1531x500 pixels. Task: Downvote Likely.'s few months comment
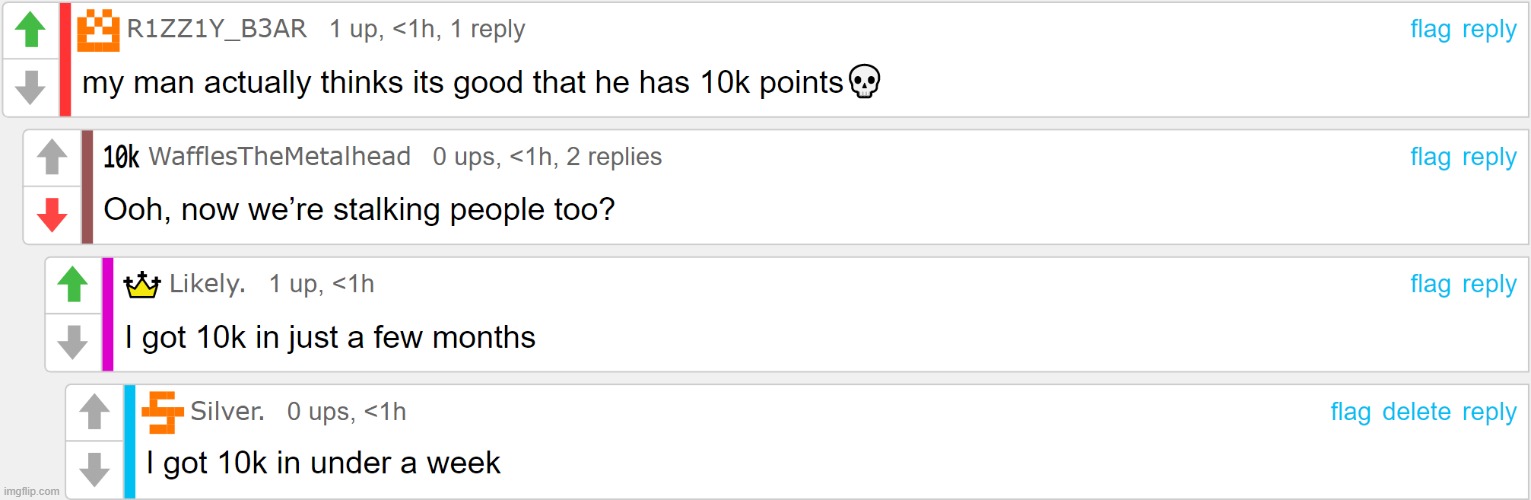[x=73, y=342]
